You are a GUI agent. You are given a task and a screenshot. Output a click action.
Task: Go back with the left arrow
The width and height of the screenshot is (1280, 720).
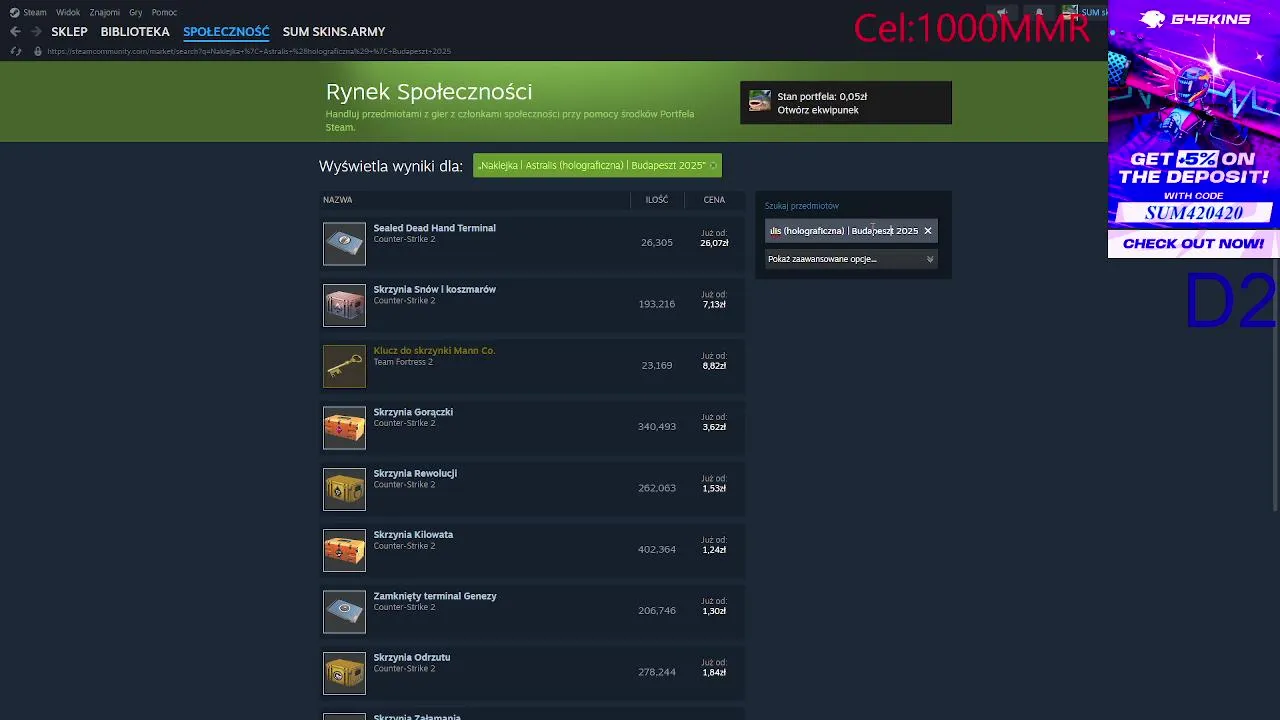15,32
